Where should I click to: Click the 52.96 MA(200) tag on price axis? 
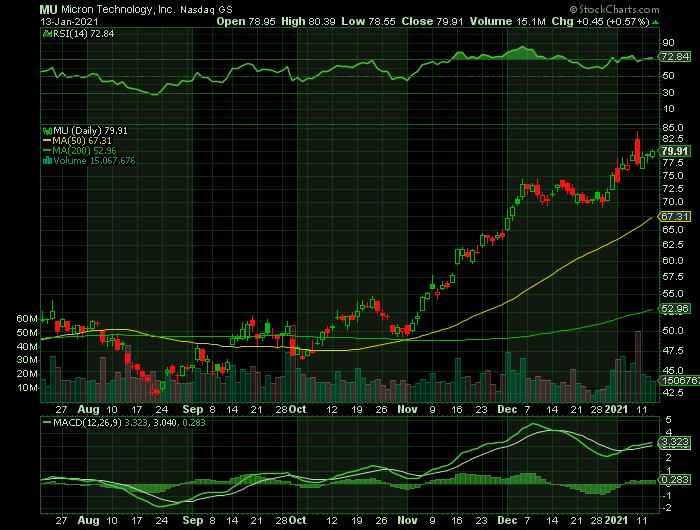tap(674, 309)
